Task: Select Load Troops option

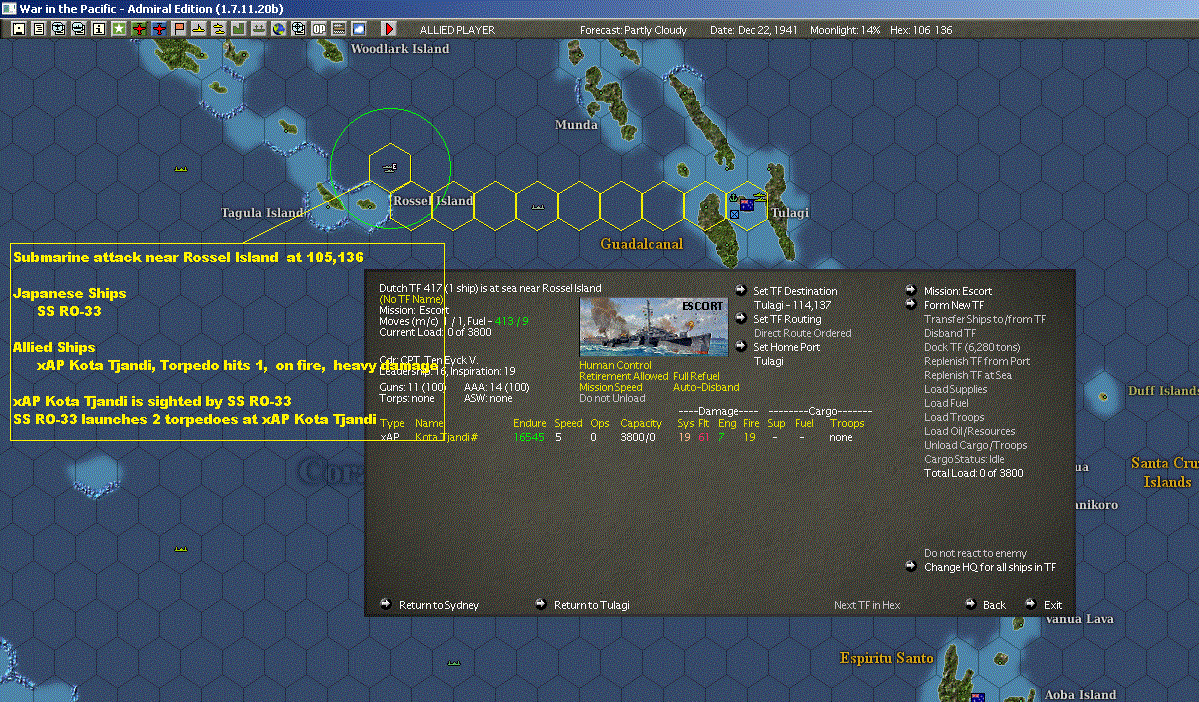Action: (954, 417)
